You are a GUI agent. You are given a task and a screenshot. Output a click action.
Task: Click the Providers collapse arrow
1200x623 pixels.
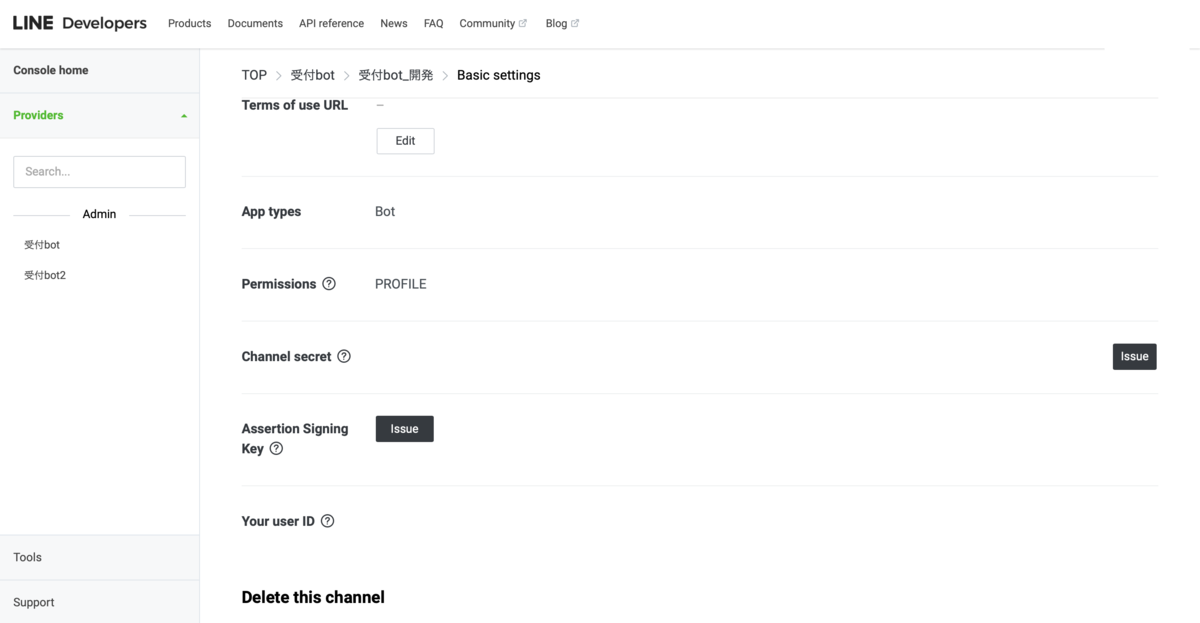184,116
